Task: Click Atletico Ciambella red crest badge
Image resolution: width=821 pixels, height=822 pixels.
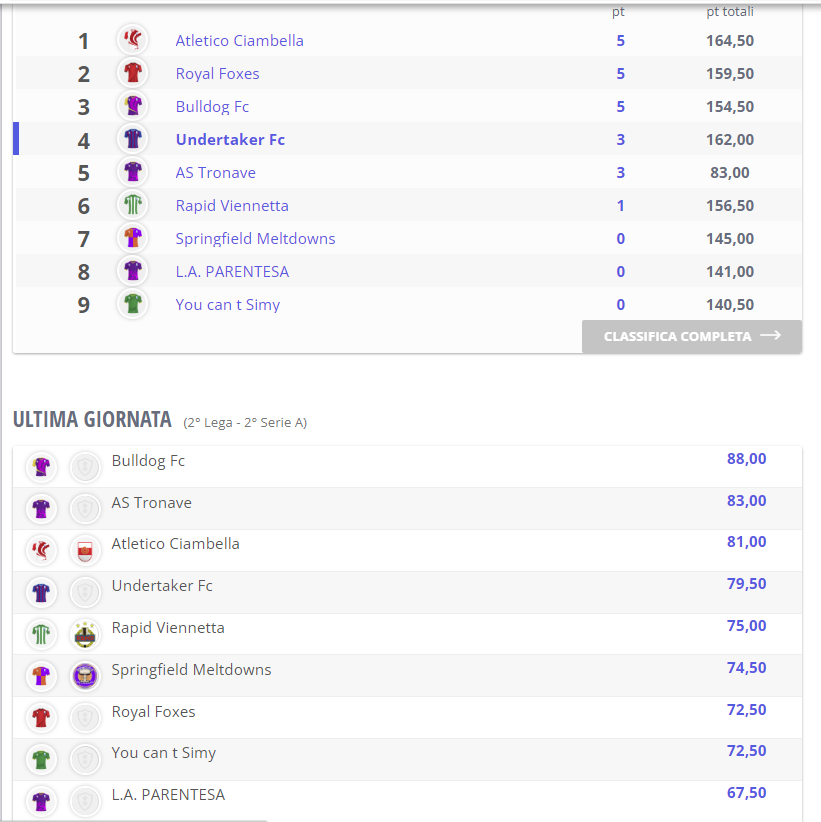Action: (x=85, y=551)
